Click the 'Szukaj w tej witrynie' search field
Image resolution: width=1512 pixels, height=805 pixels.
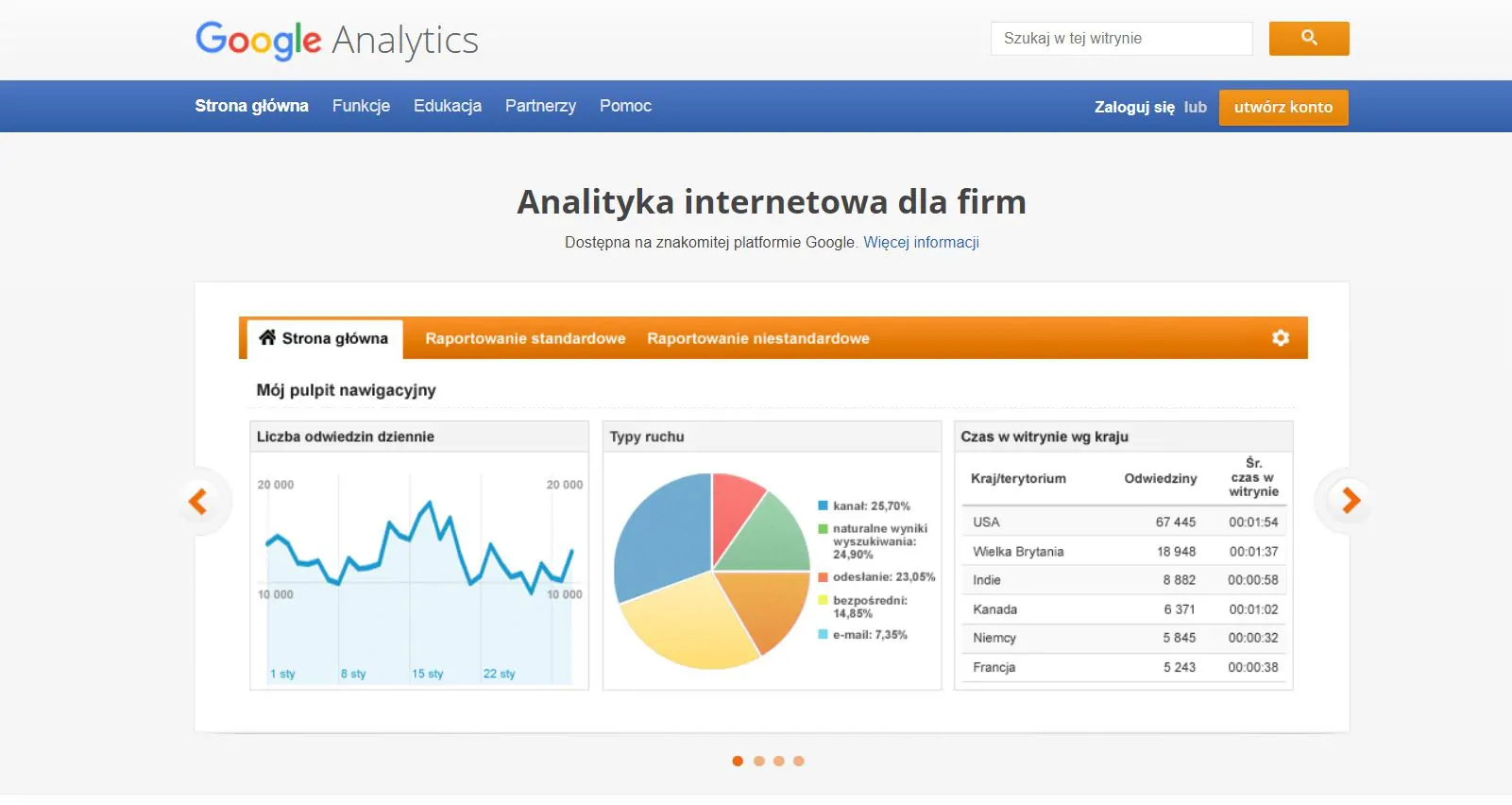(1121, 39)
